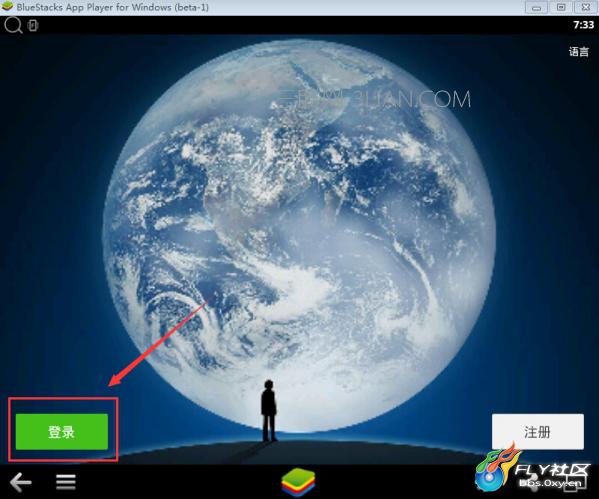This screenshot has width=599, height=499.
Task: Click the silhouetted figure standing below Earth
Action: coord(269,411)
